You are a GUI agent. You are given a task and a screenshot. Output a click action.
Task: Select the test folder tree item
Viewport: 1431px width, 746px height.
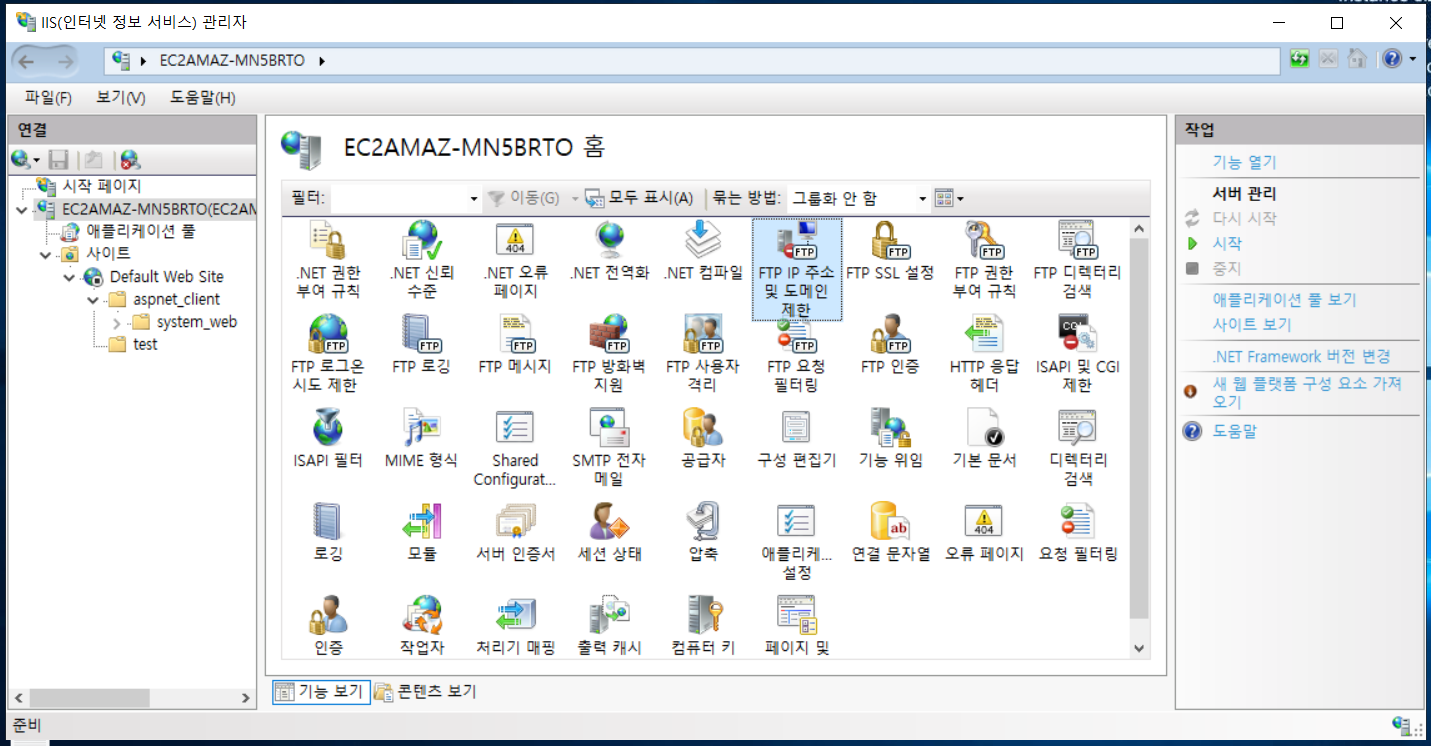coord(145,344)
